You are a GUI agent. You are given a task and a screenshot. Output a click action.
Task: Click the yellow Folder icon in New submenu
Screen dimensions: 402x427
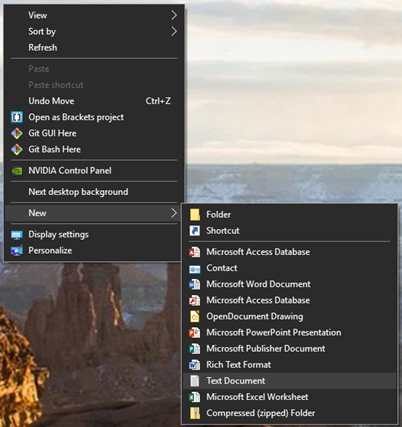pyautogui.click(x=195, y=214)
